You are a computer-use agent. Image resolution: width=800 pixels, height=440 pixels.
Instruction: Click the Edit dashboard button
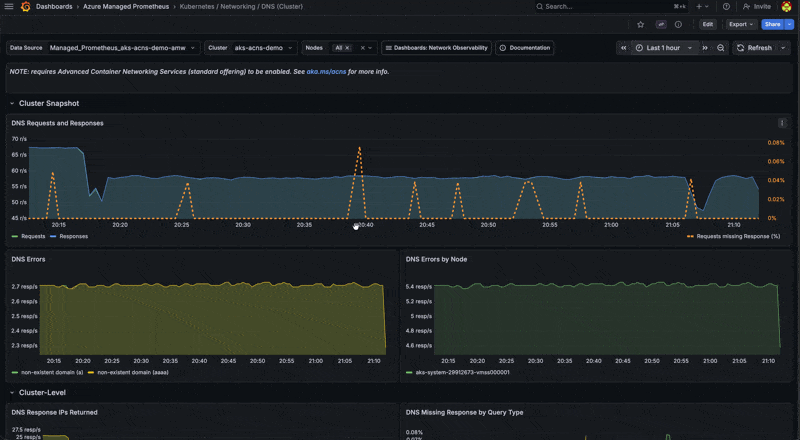click(x=707, y=25)
